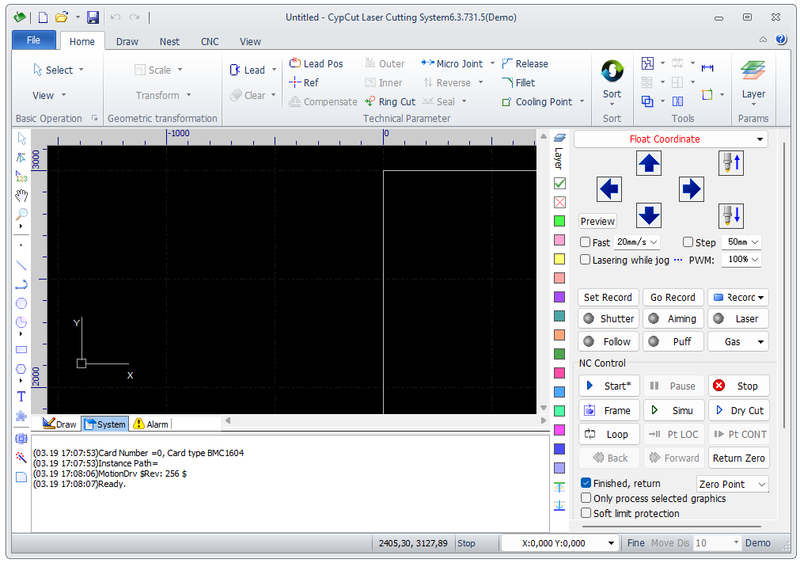The image size is (800, 563).
Task: Click the Save disk icon
Action: tap(93, 18)
